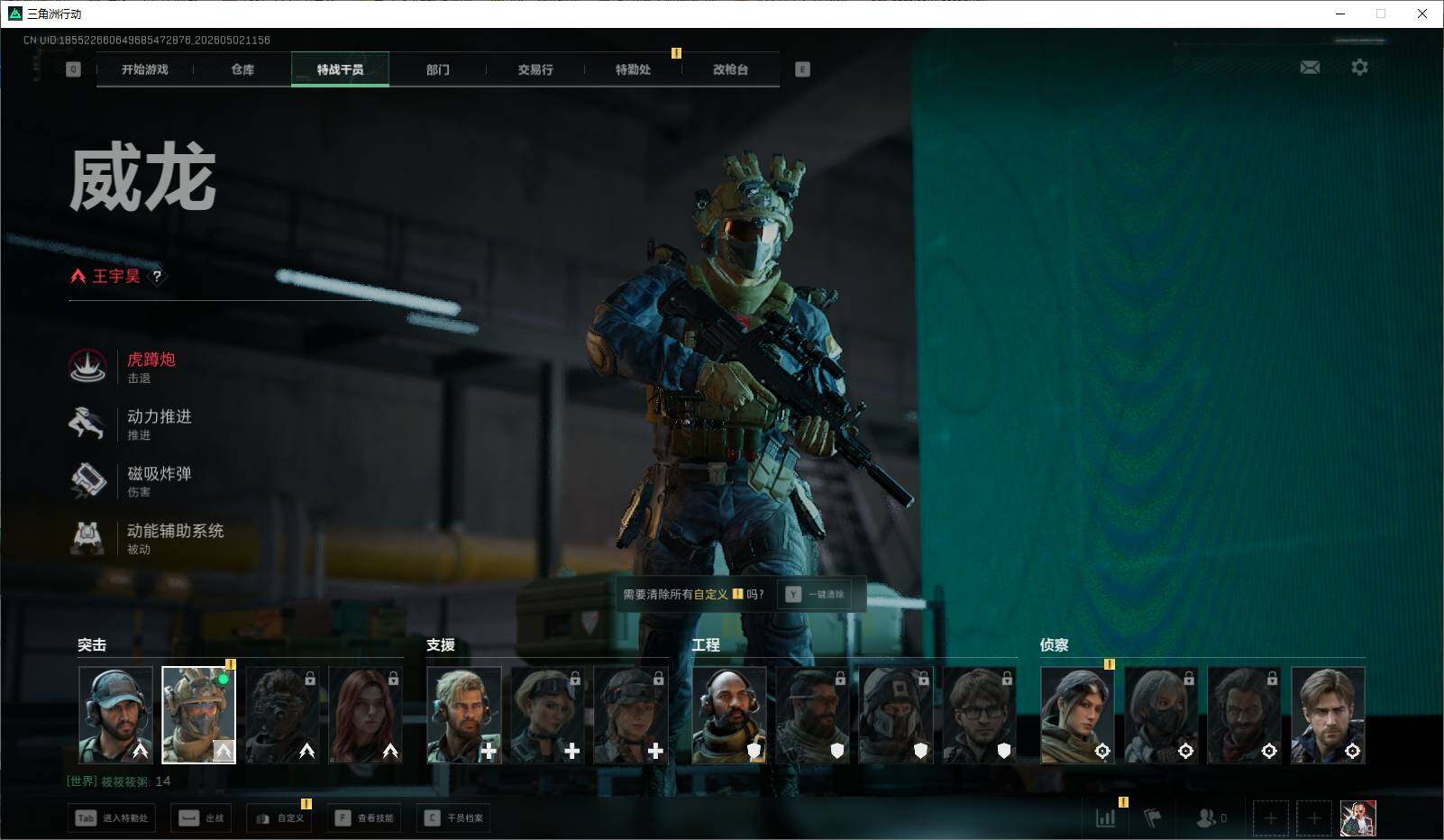Open the player avatar in bottom corner
The image size is (1444, 840).
pyautogui.click(x=1357, y=818)
